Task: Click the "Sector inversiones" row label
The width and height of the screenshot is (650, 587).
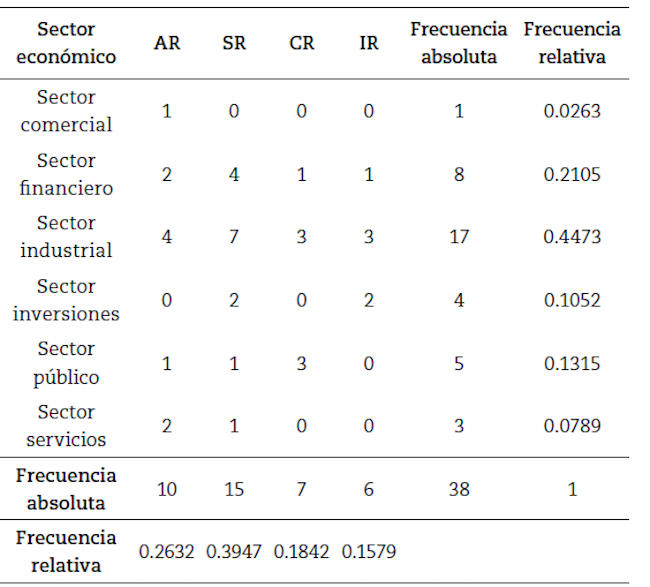Action: tap(66, 300)
